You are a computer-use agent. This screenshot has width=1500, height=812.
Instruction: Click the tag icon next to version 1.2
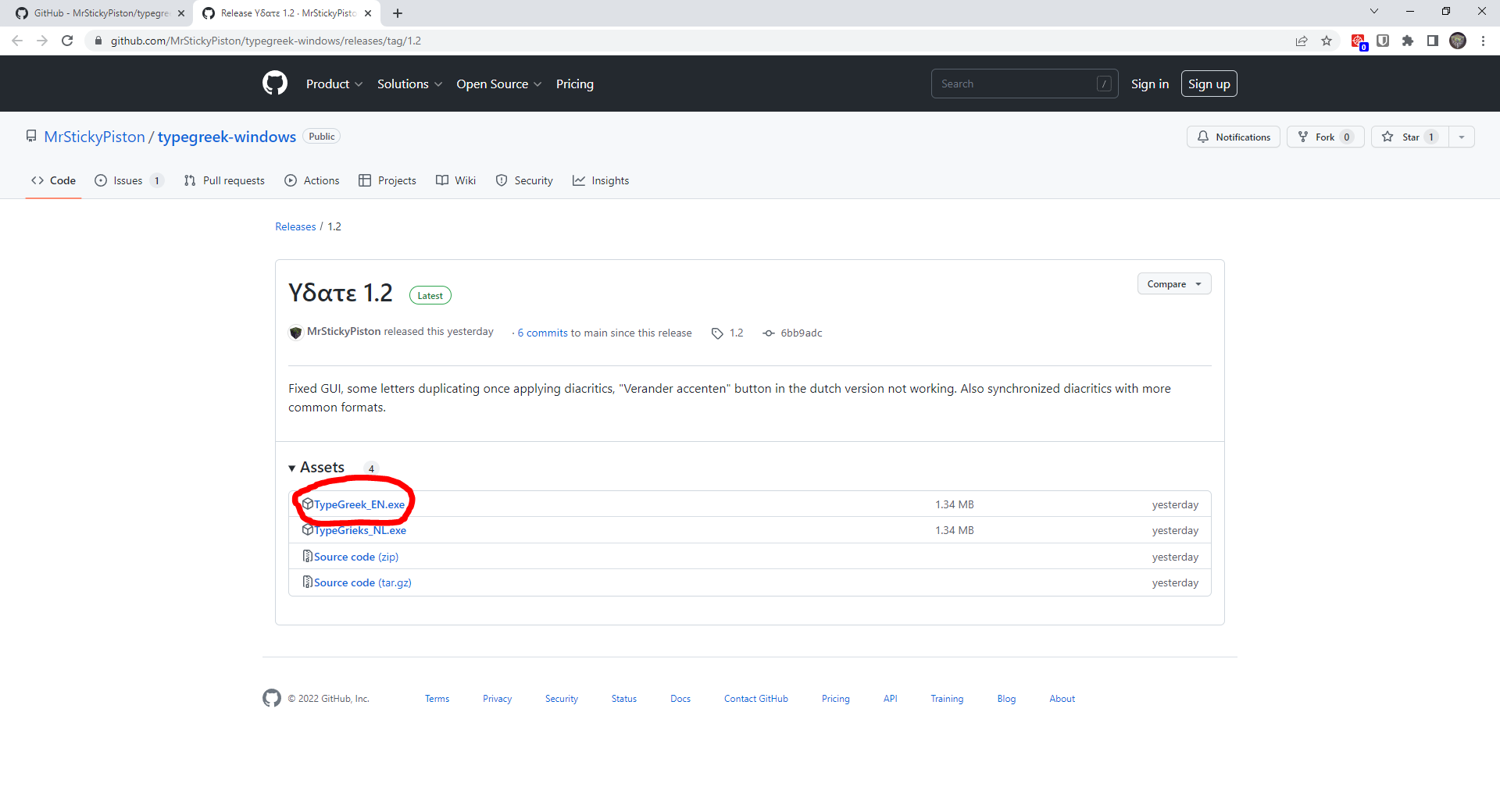tap(716, 333)
